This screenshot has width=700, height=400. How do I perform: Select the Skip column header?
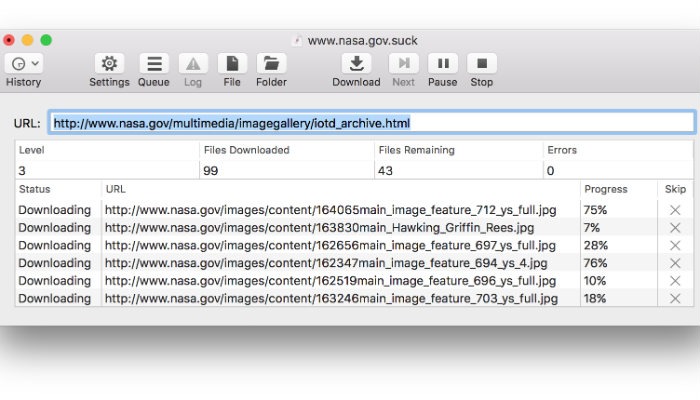675,189
